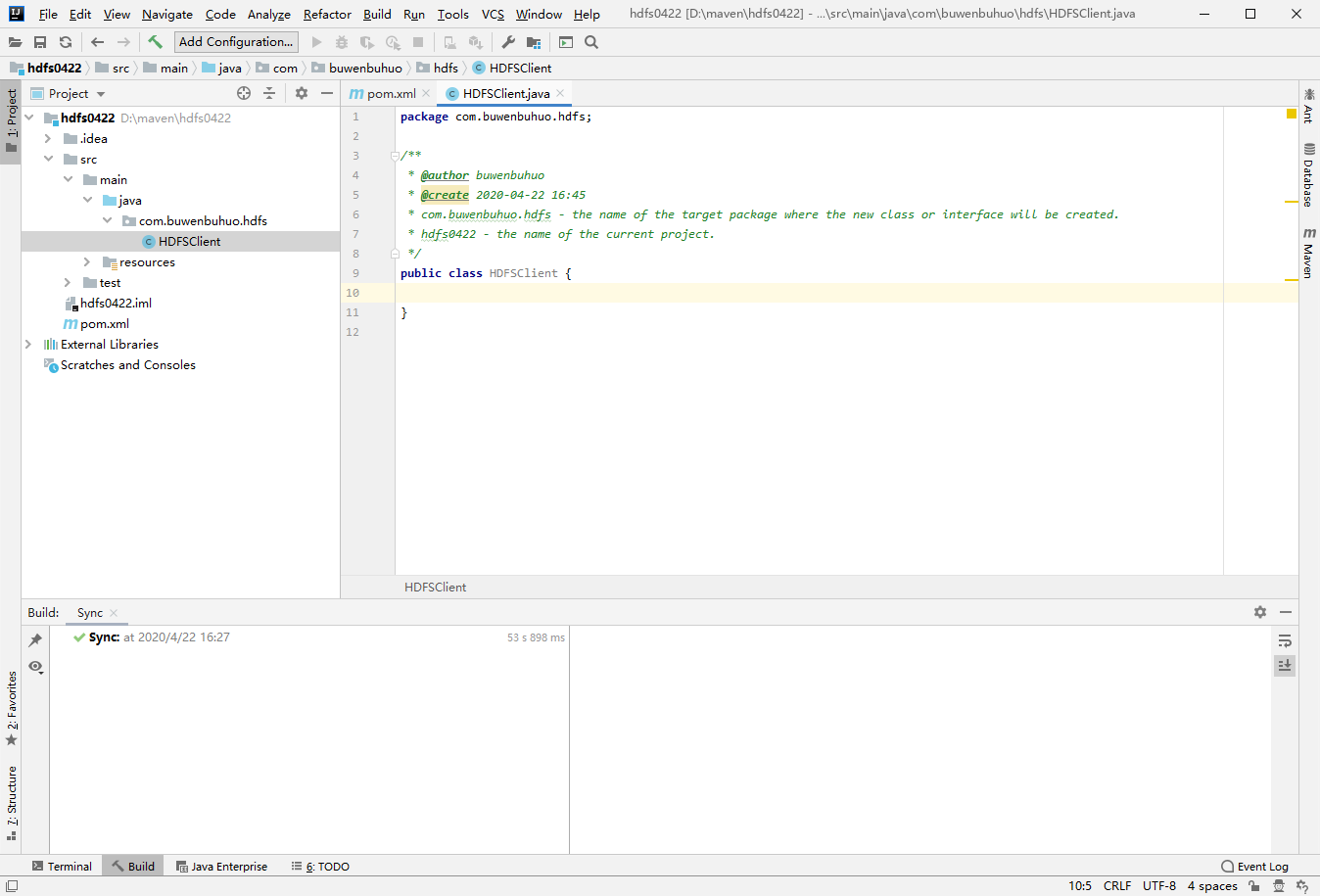
Task: Click UTF-8 encoding in status bar
Action: tap(1159, 885)
